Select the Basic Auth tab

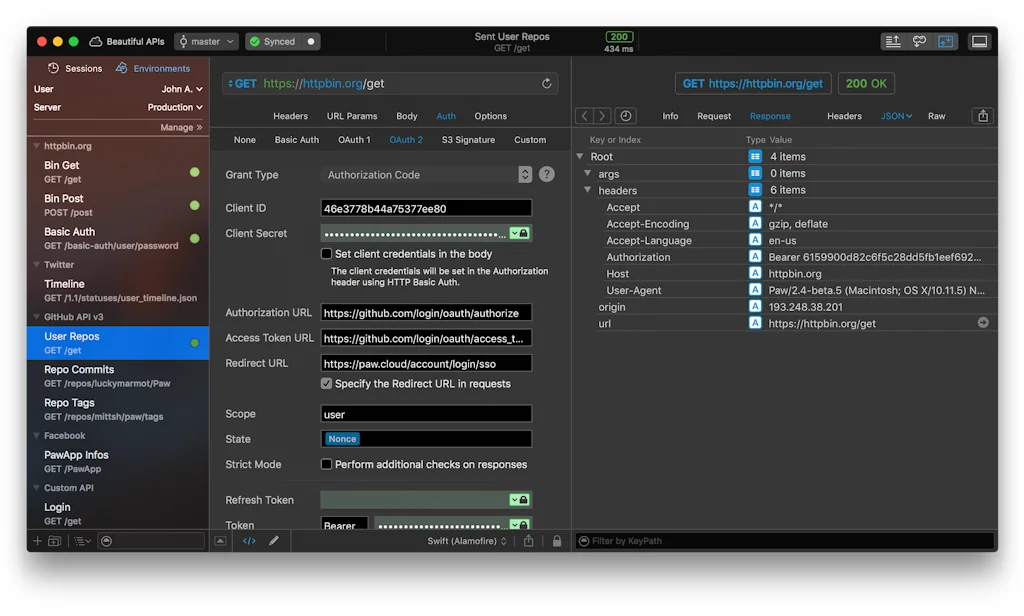(x=296, y=140)
